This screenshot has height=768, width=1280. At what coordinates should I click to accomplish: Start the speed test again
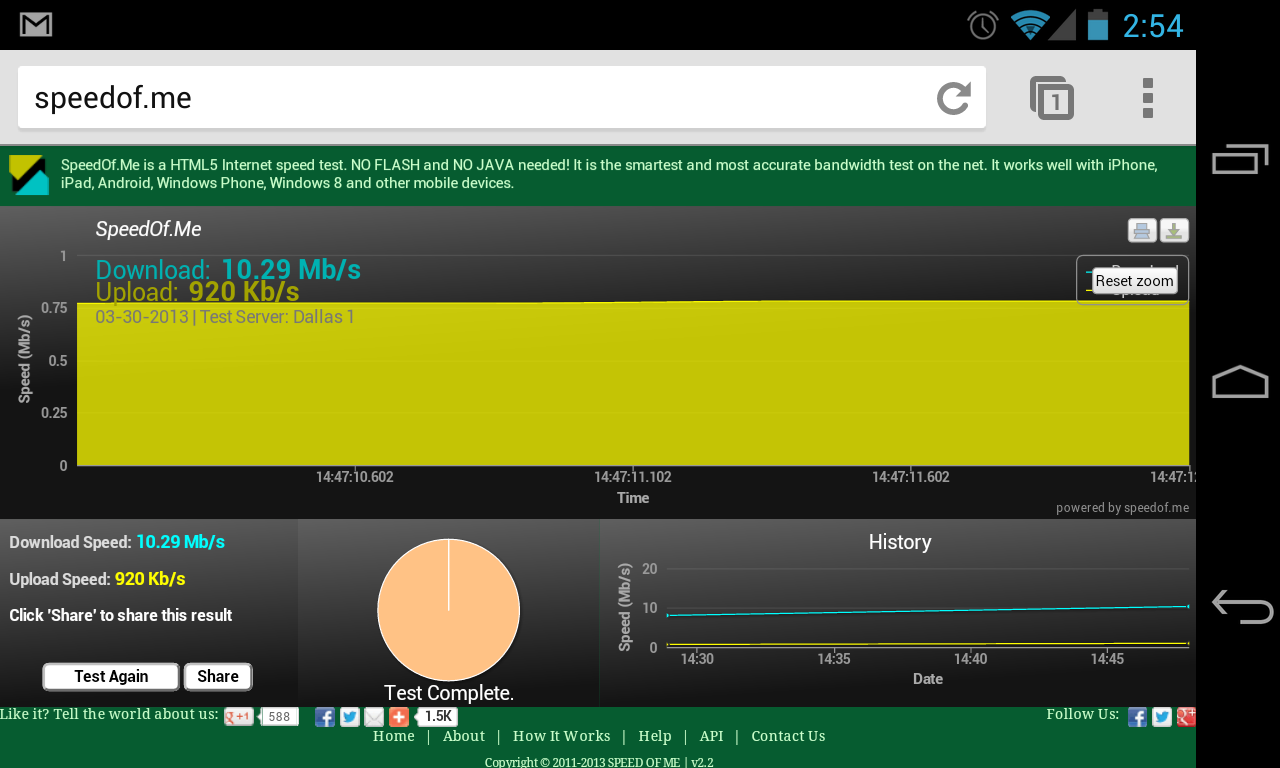coord(111,677)
